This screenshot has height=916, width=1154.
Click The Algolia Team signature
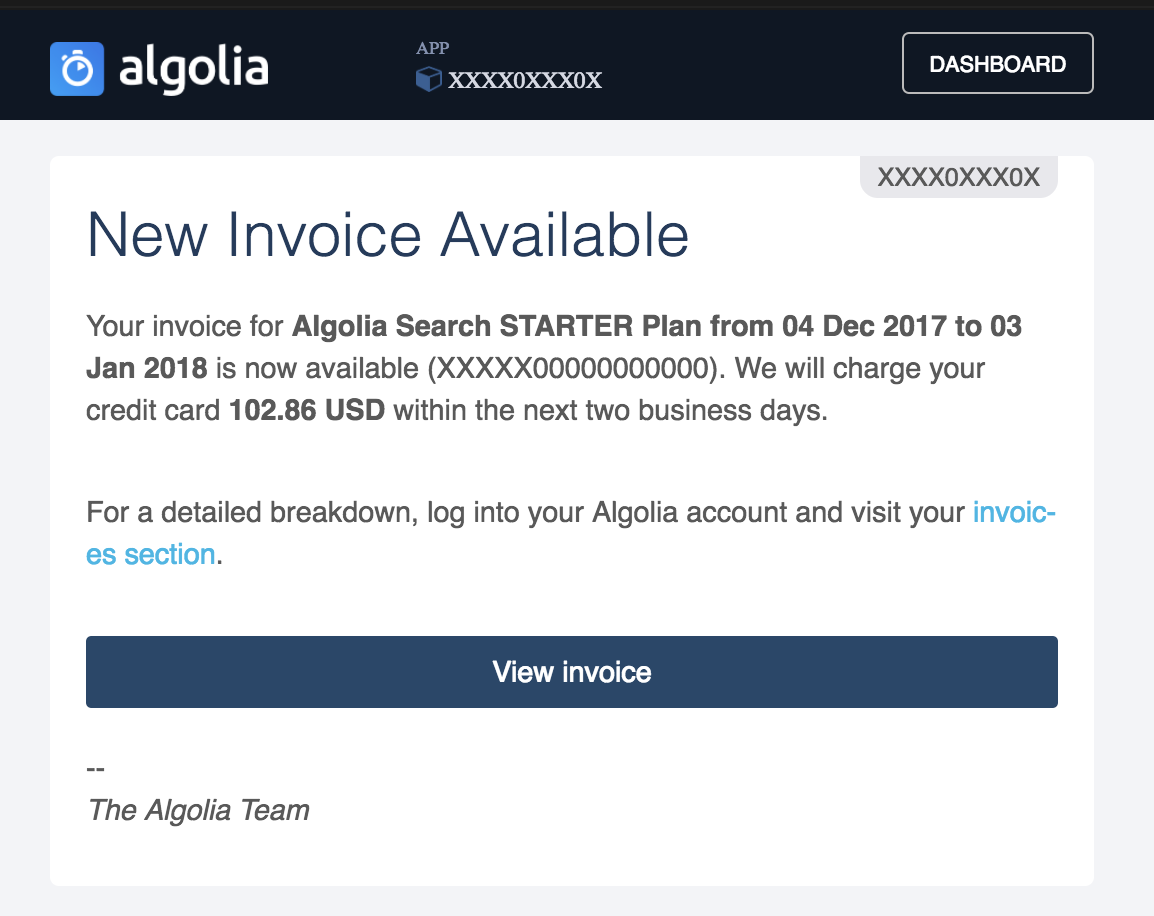tap(198, 810)
